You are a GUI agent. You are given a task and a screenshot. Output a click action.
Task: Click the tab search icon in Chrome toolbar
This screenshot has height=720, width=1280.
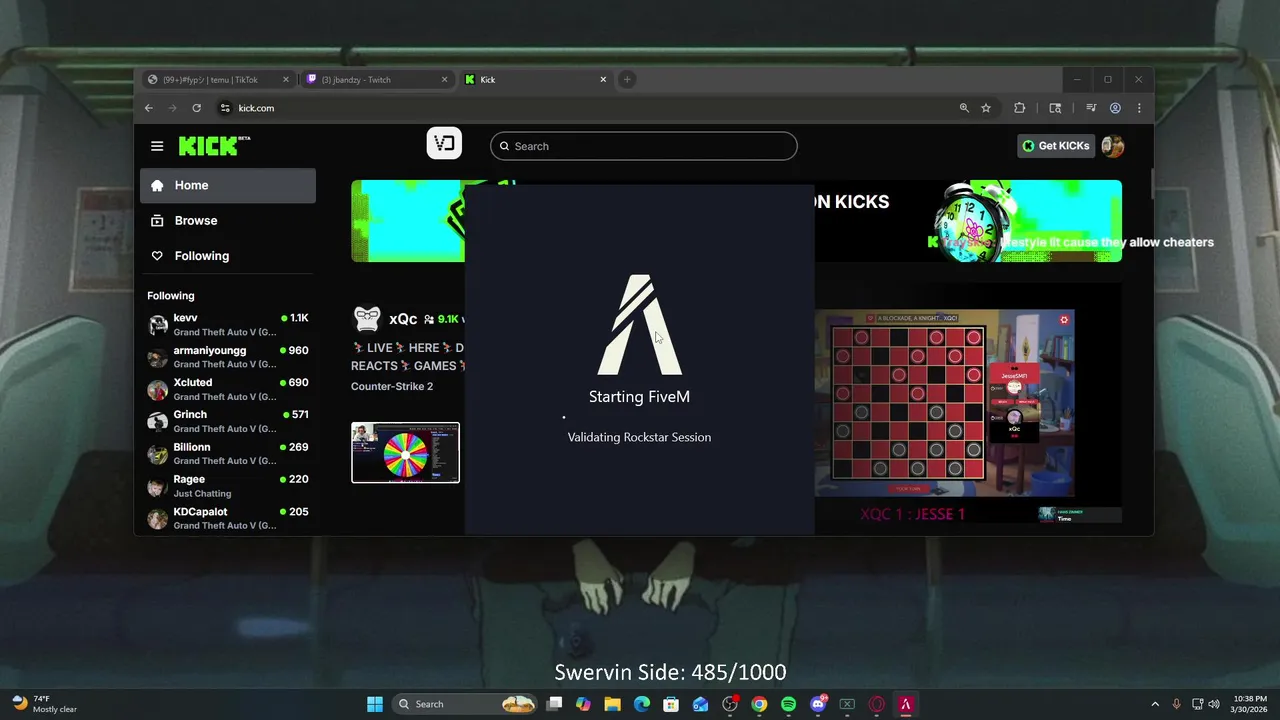click(1055, 108)
